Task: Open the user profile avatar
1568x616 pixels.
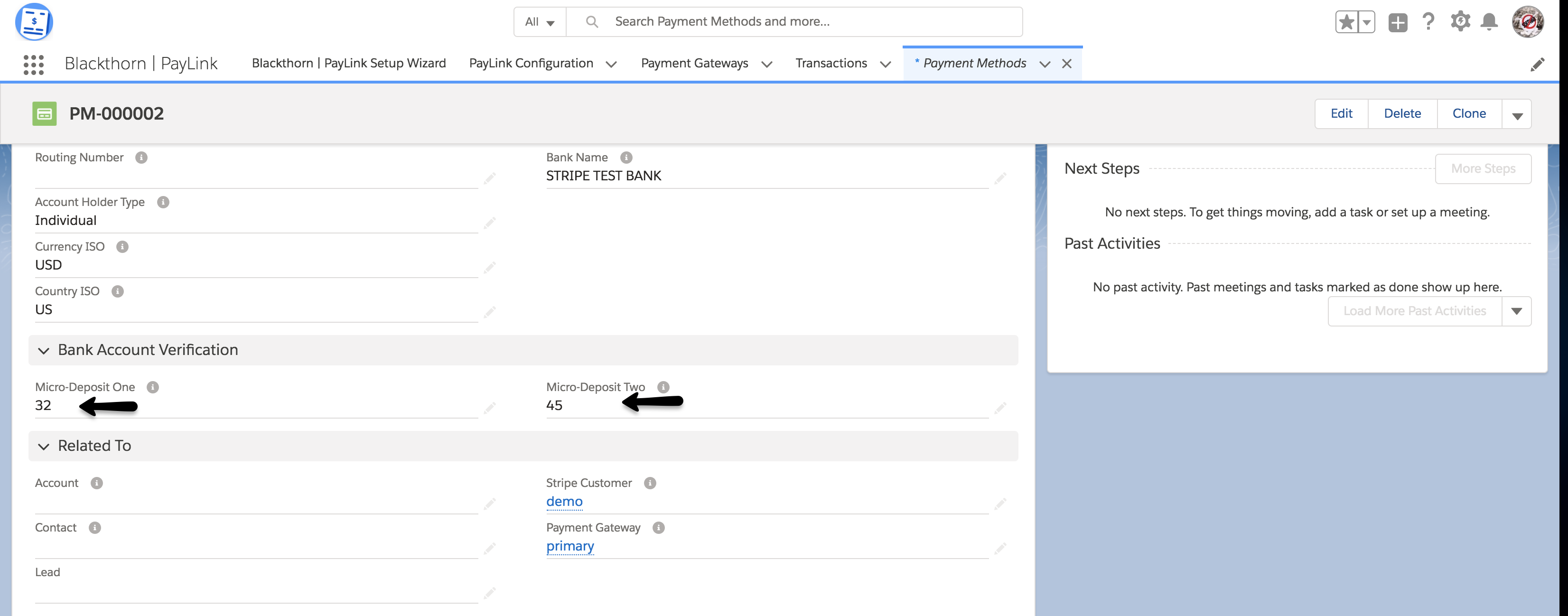Action: [x=1527, y=22]
